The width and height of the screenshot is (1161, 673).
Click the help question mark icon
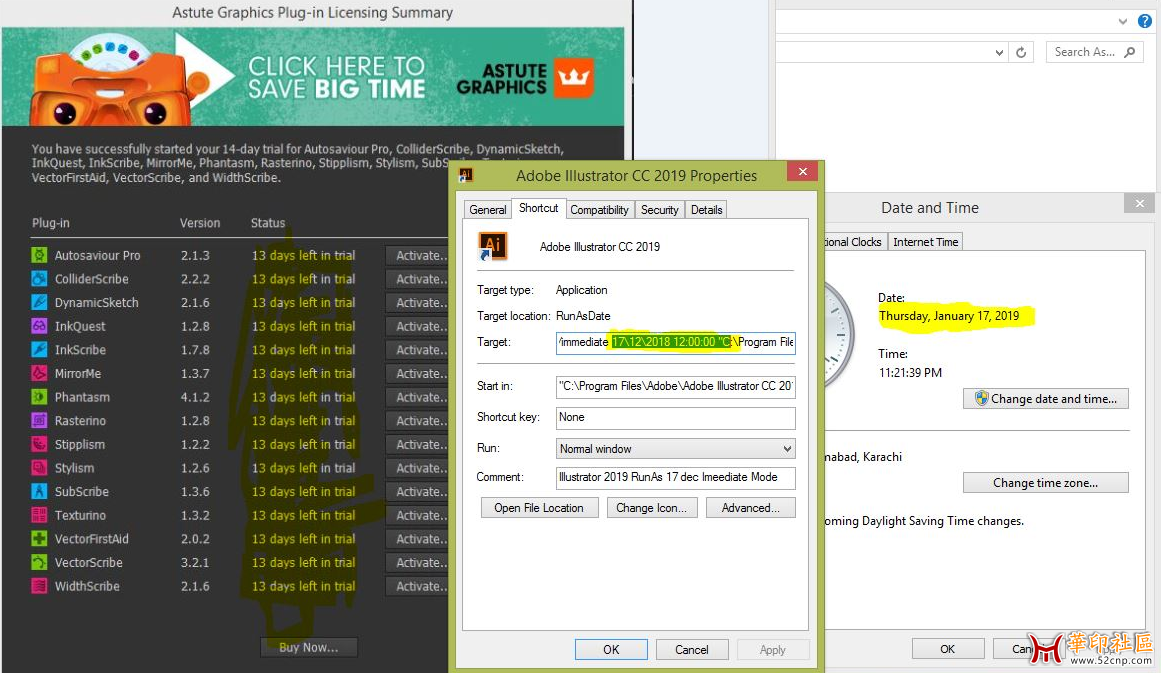pos(1145,21)
